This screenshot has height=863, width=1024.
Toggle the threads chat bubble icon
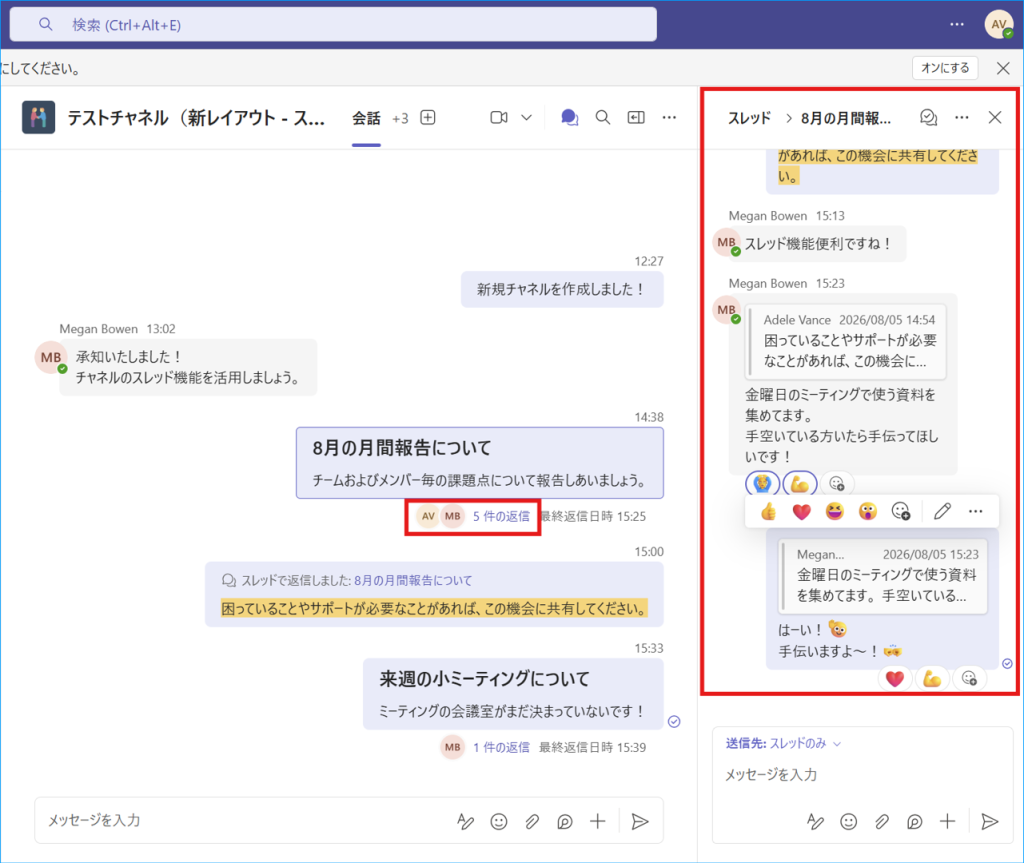click(x=569, y=118)
